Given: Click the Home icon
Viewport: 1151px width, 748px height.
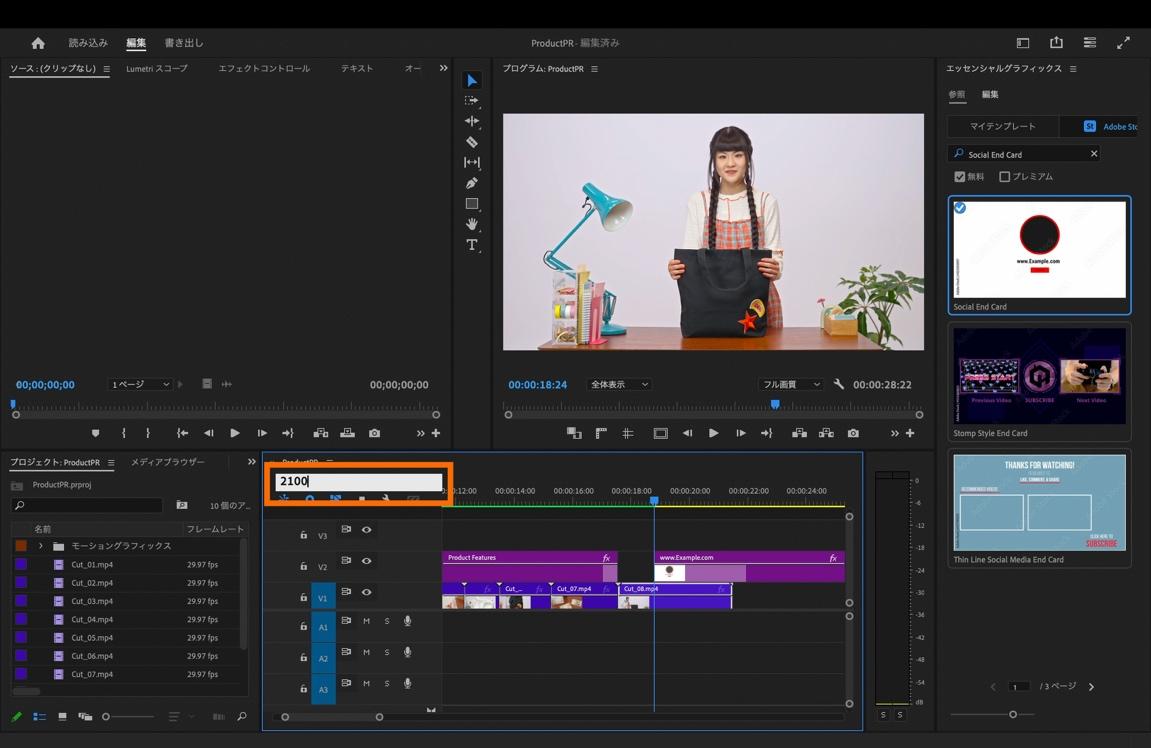Looking at the screenshot, I should (38, 43).
